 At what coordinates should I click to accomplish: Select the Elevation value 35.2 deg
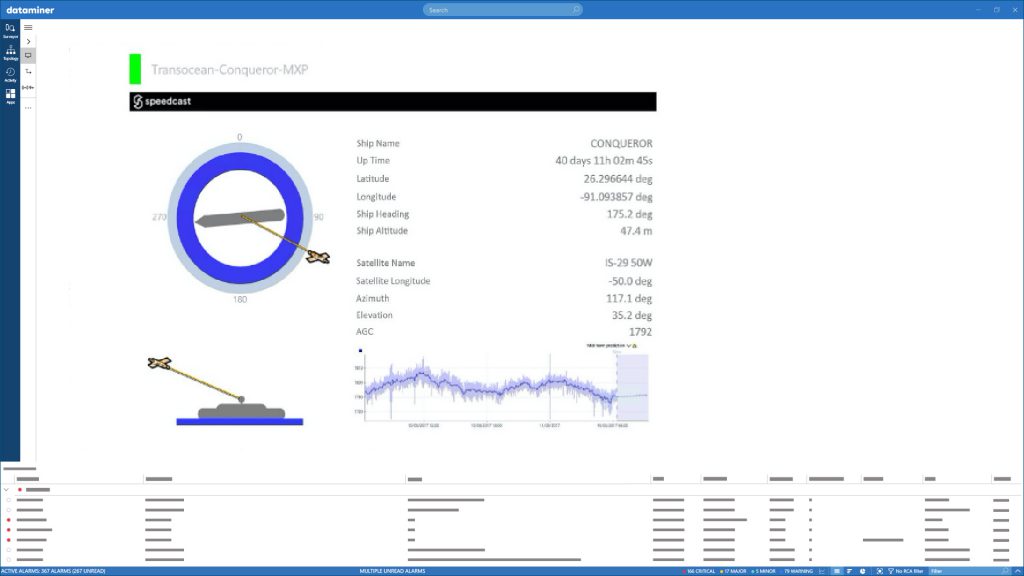(x=632, y=315)
